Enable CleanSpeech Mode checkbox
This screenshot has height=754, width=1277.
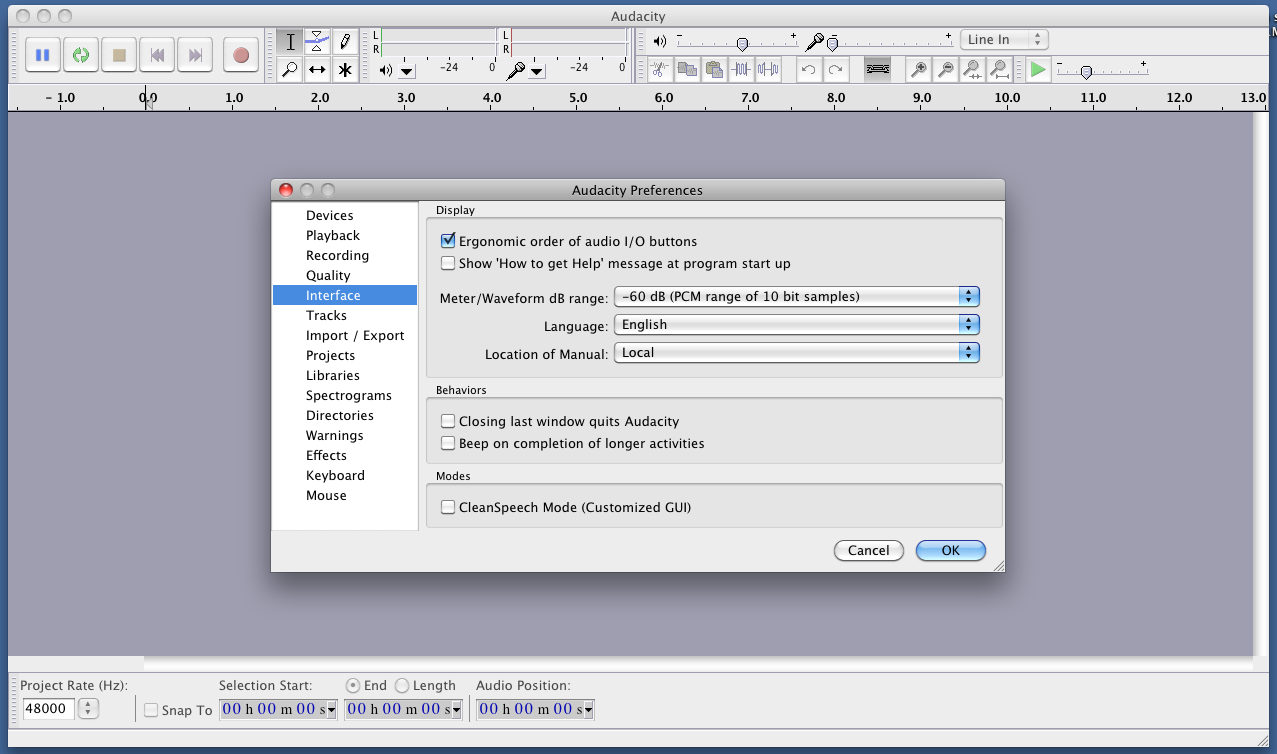pyautogui.click(x=448, y=507)
